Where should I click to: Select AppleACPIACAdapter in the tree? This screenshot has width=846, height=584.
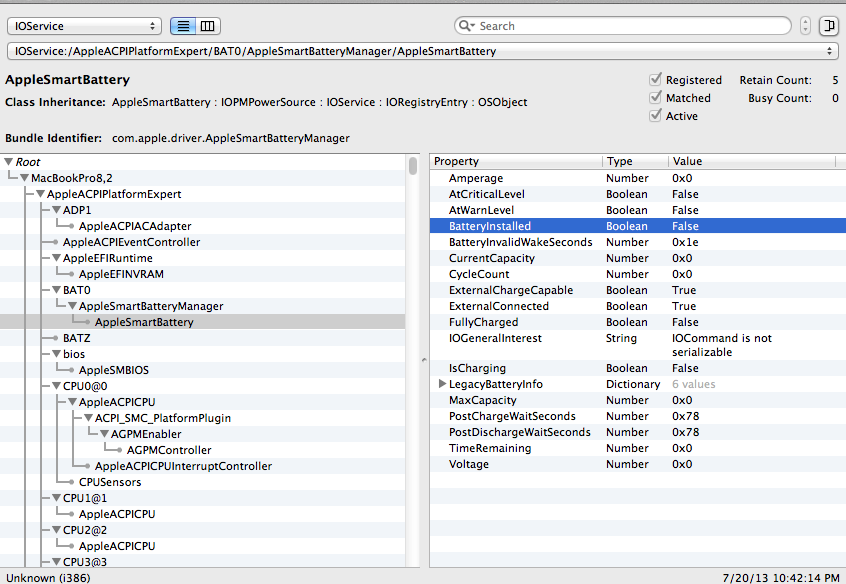(135, 226)
